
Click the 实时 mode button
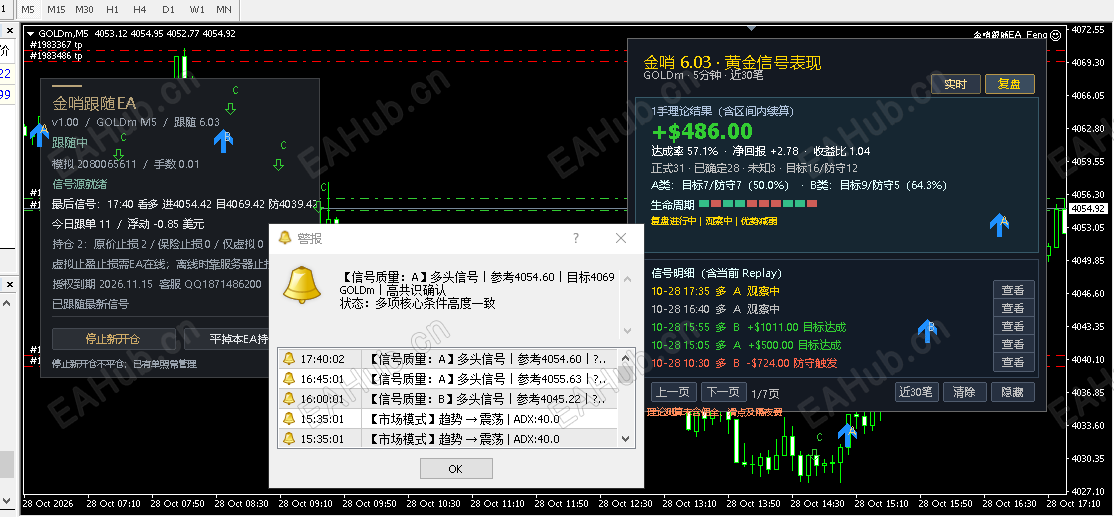[956, 84]
